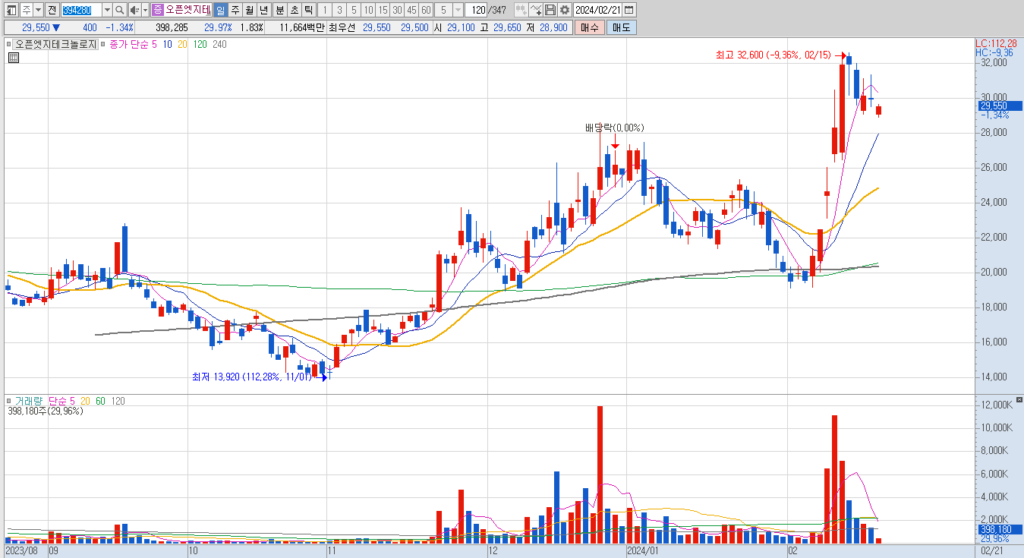Switch to second 초 chart period

[x=295, y=10]
